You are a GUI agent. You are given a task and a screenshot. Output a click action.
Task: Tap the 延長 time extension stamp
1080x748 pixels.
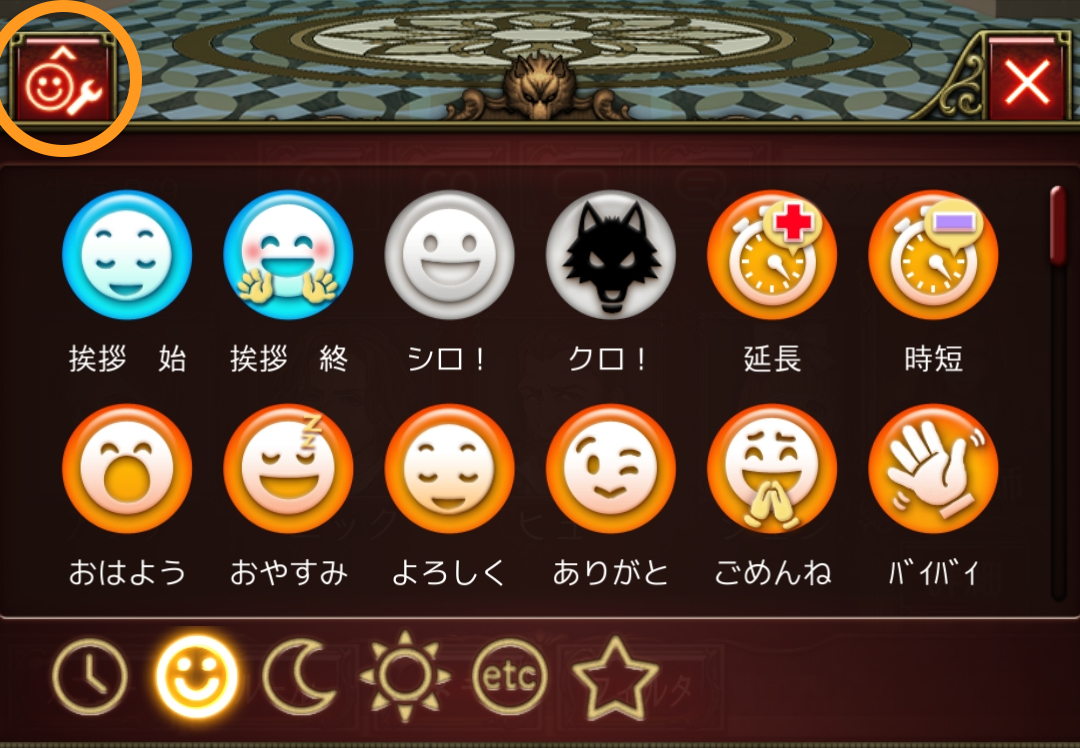[771, 255]
